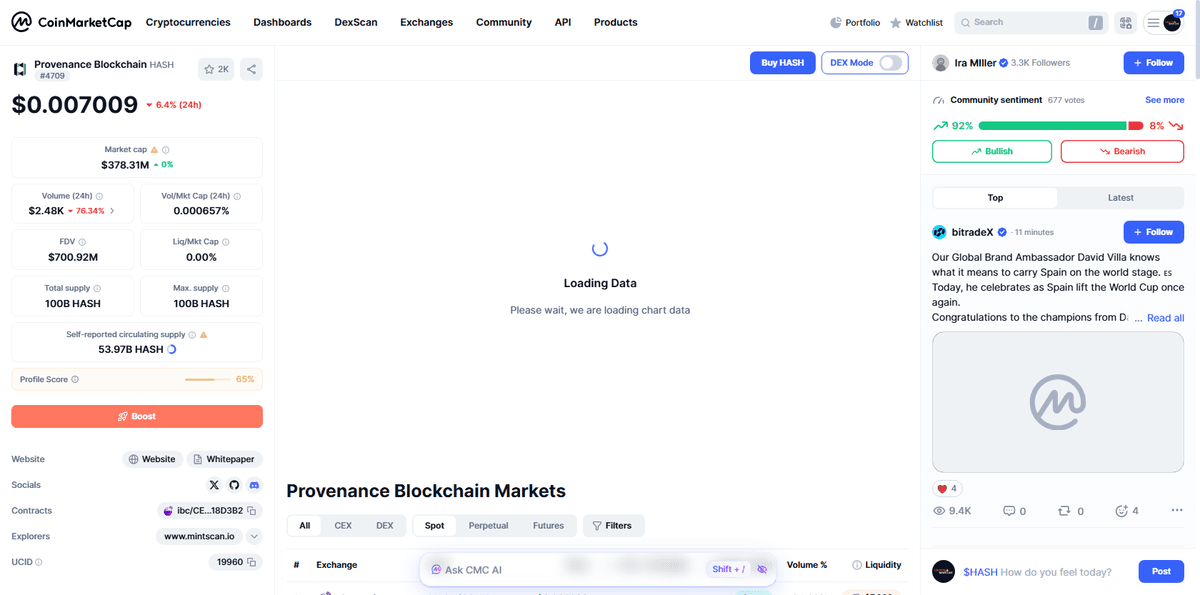Show info for Volume (24h)

pyautogui.click(x=99, y=196)
